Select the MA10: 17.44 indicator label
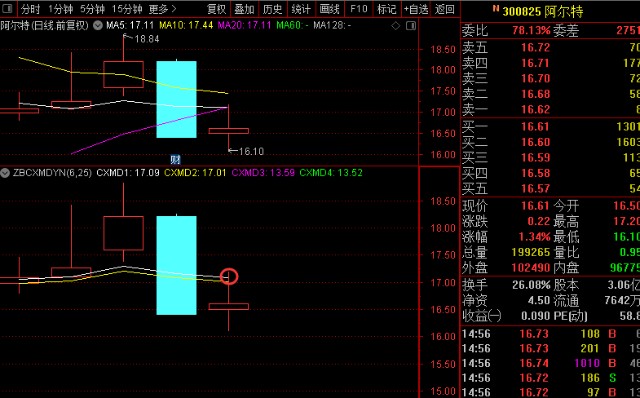This screenshot has width=640, height=398. point(186,25)
